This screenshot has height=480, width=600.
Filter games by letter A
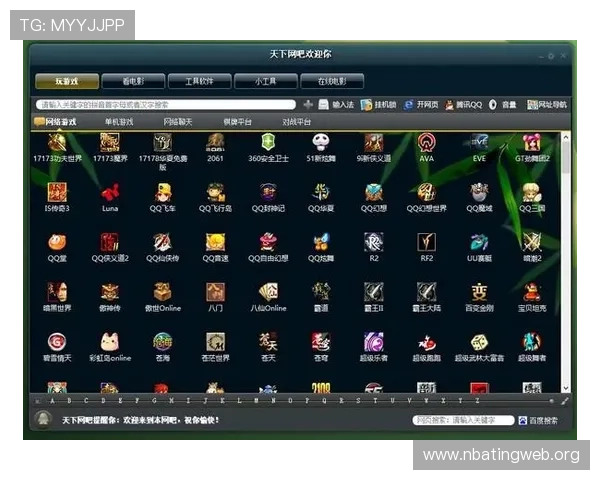click(x=52, y=401)
